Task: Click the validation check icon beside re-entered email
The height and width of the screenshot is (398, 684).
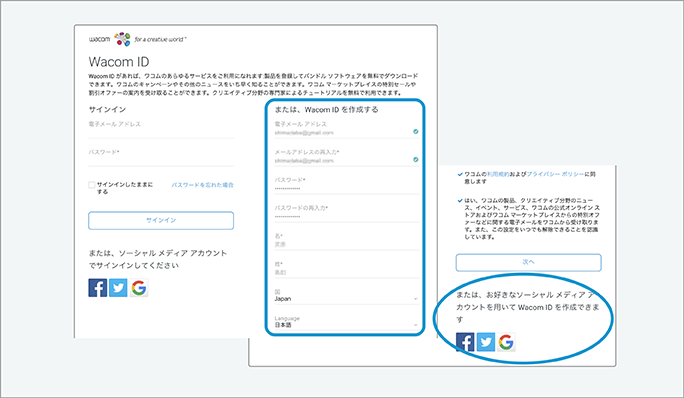Action: [x=416, y=160]
